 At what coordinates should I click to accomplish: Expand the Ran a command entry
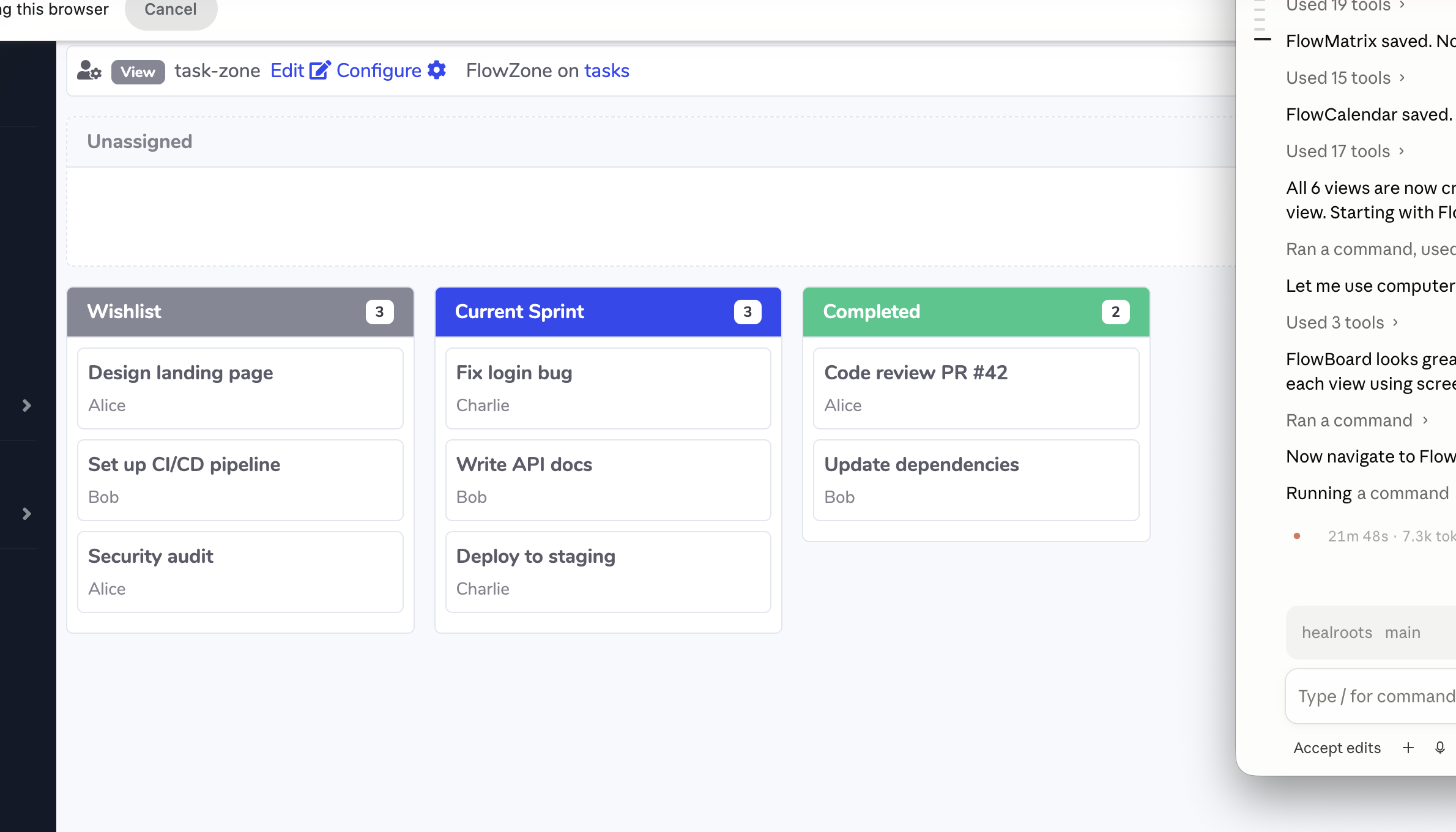click(x=1357, y=420)
